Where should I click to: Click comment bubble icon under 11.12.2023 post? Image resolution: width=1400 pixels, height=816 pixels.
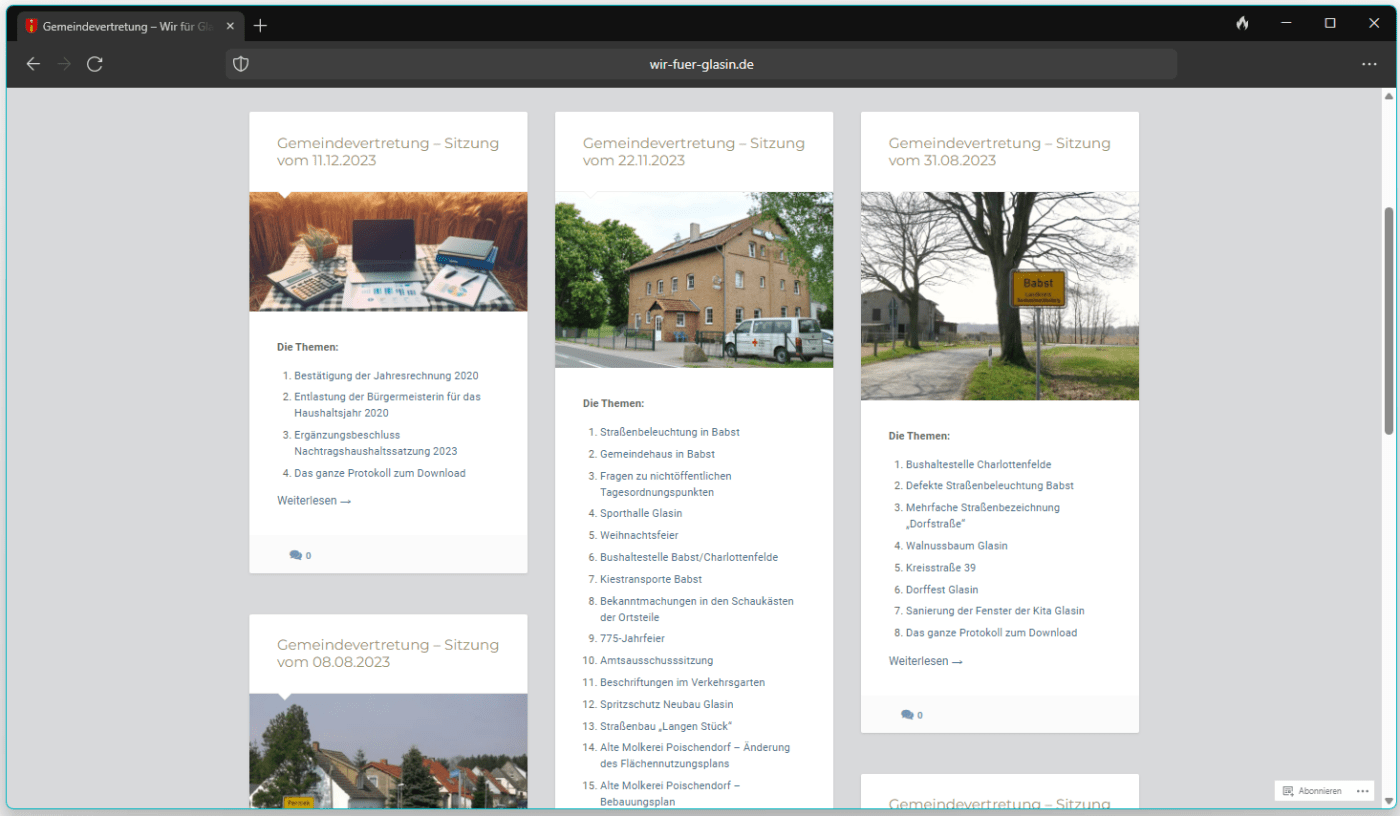point(295,555)
